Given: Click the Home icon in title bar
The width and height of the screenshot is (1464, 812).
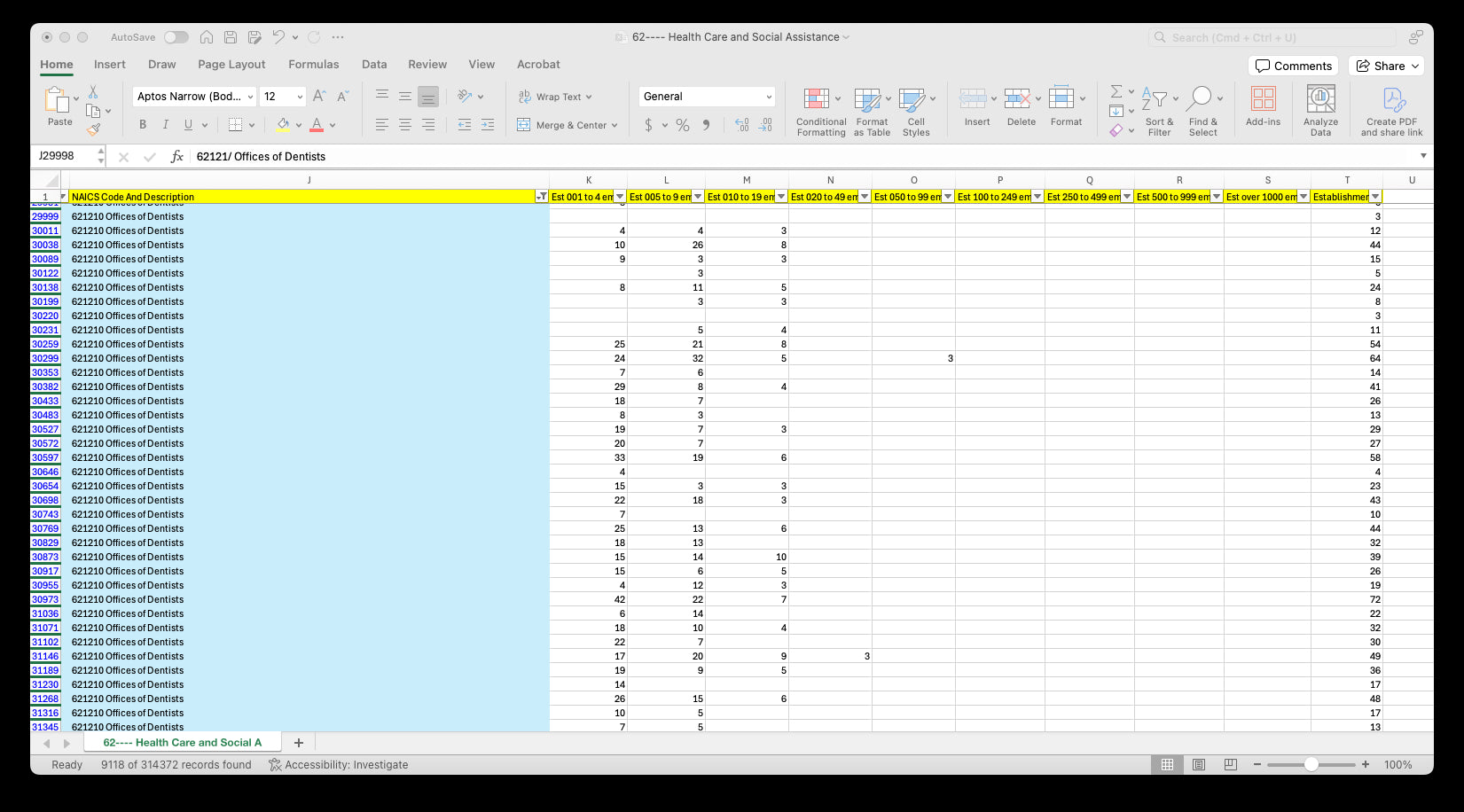Looking at the screenshot, I should point(207,37).
